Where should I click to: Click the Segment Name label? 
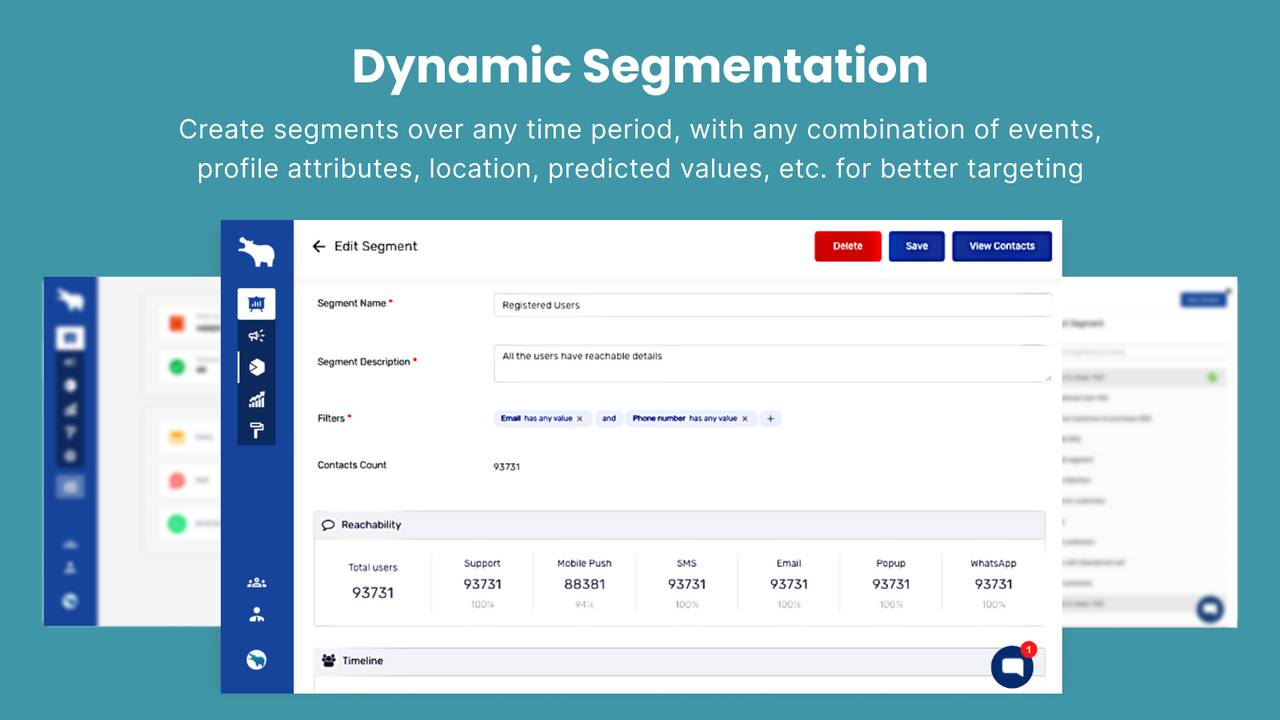coord(351,303)
